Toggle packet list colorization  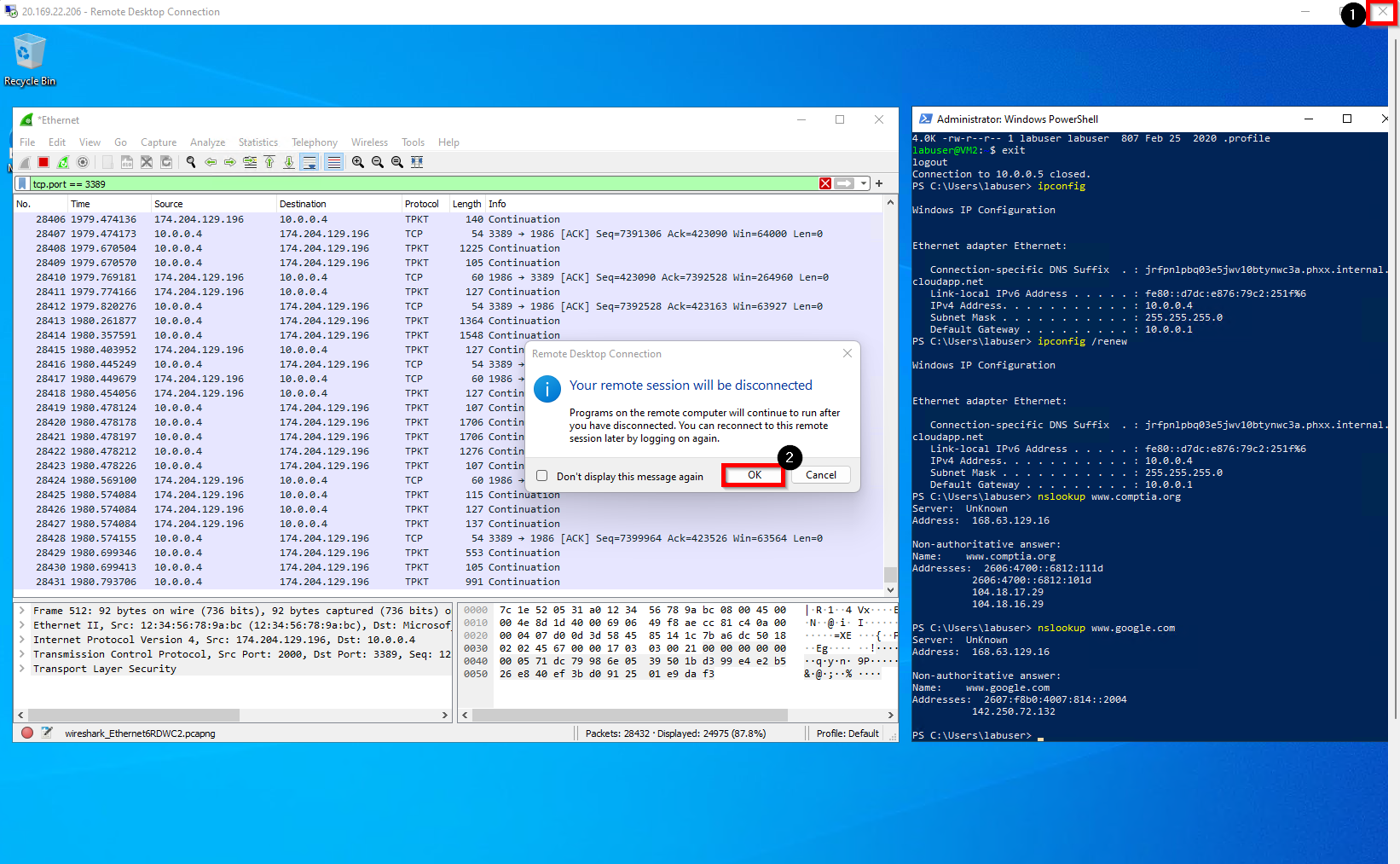click(x=334, y=162)
